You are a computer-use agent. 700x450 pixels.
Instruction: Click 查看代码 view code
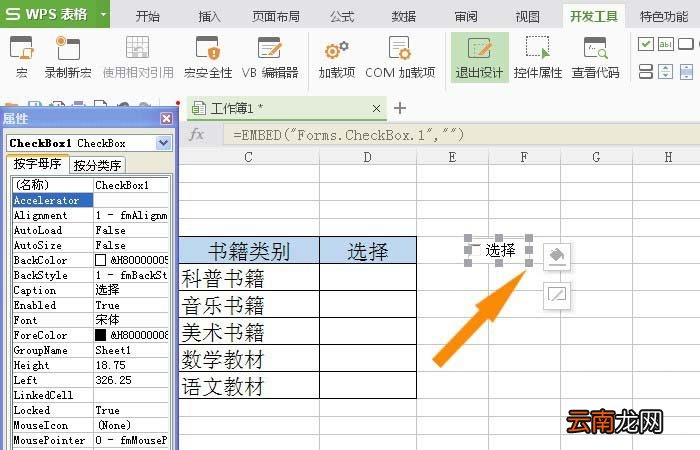coord(596,58)
